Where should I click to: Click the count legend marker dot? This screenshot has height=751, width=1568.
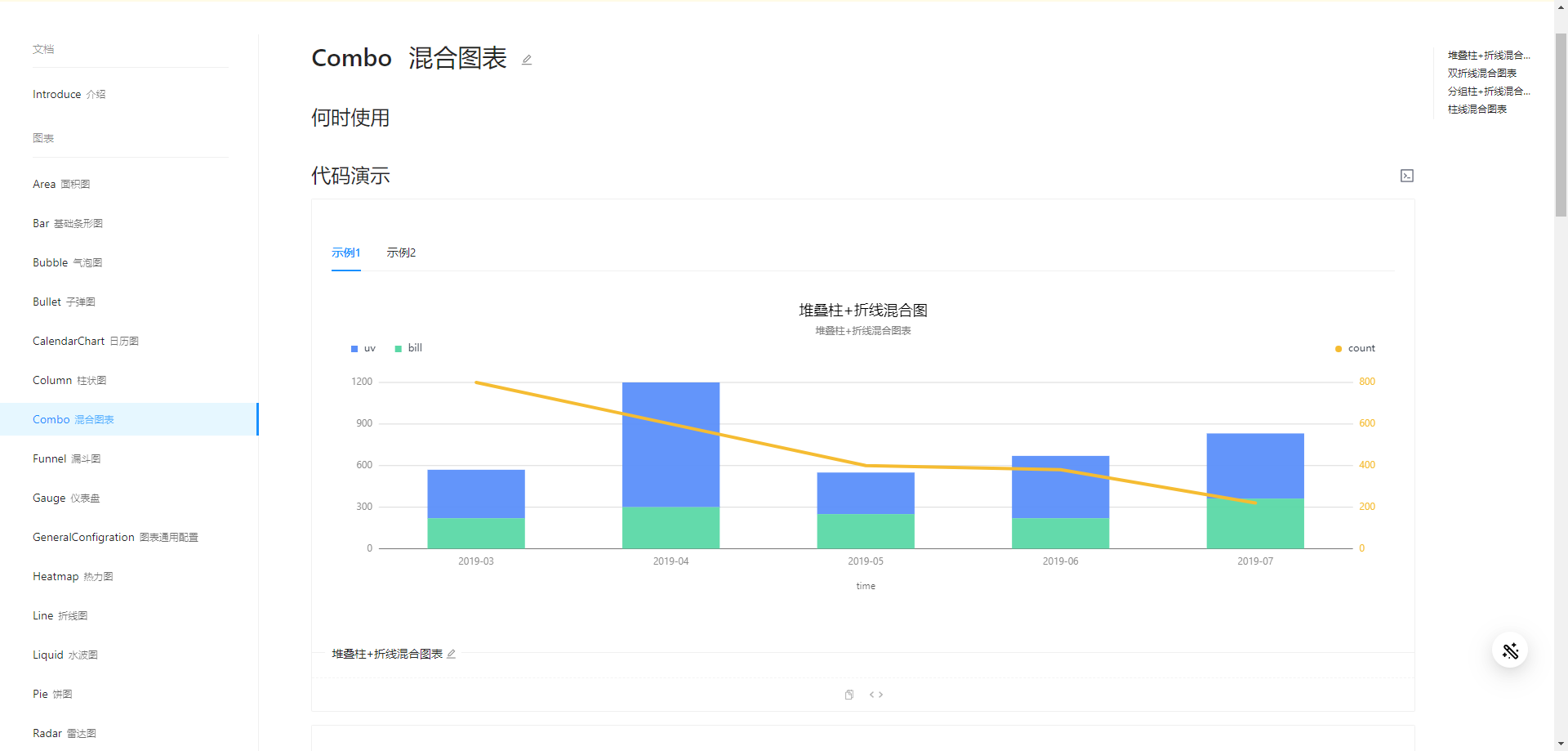(1337, 348)
